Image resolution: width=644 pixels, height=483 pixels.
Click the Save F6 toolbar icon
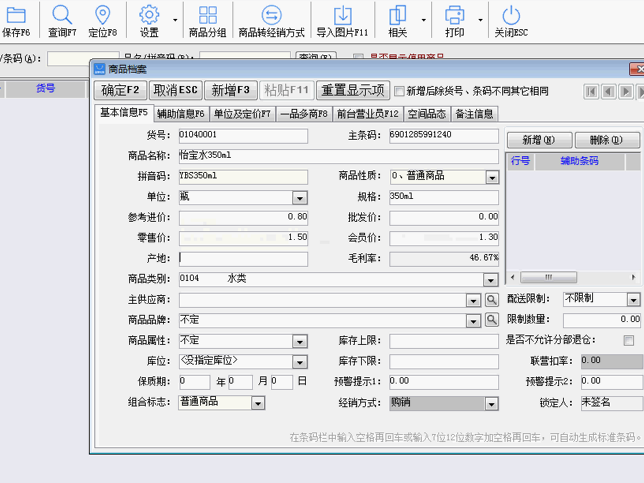click(16, 15)
